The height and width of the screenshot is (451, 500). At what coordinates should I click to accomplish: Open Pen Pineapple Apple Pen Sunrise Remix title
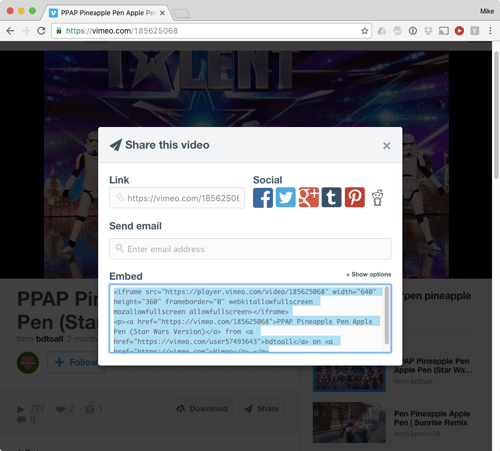432,418
